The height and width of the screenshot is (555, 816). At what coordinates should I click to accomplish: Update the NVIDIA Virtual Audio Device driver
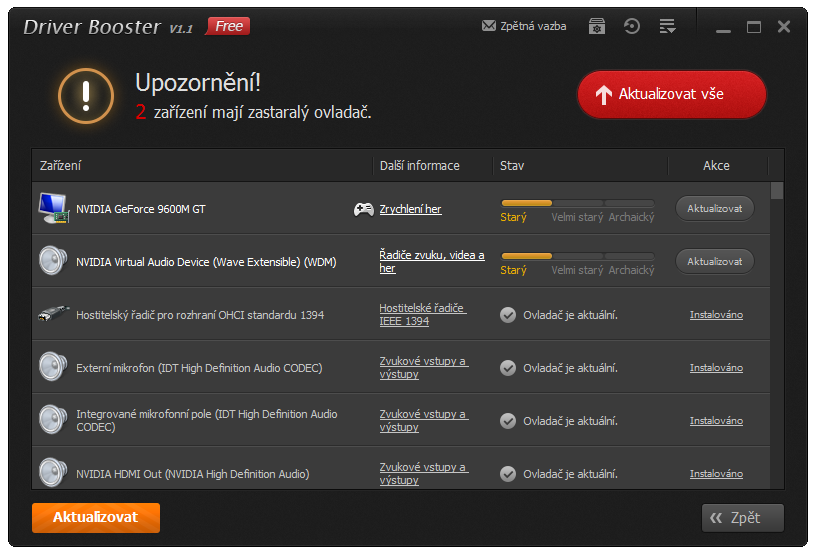715,261
